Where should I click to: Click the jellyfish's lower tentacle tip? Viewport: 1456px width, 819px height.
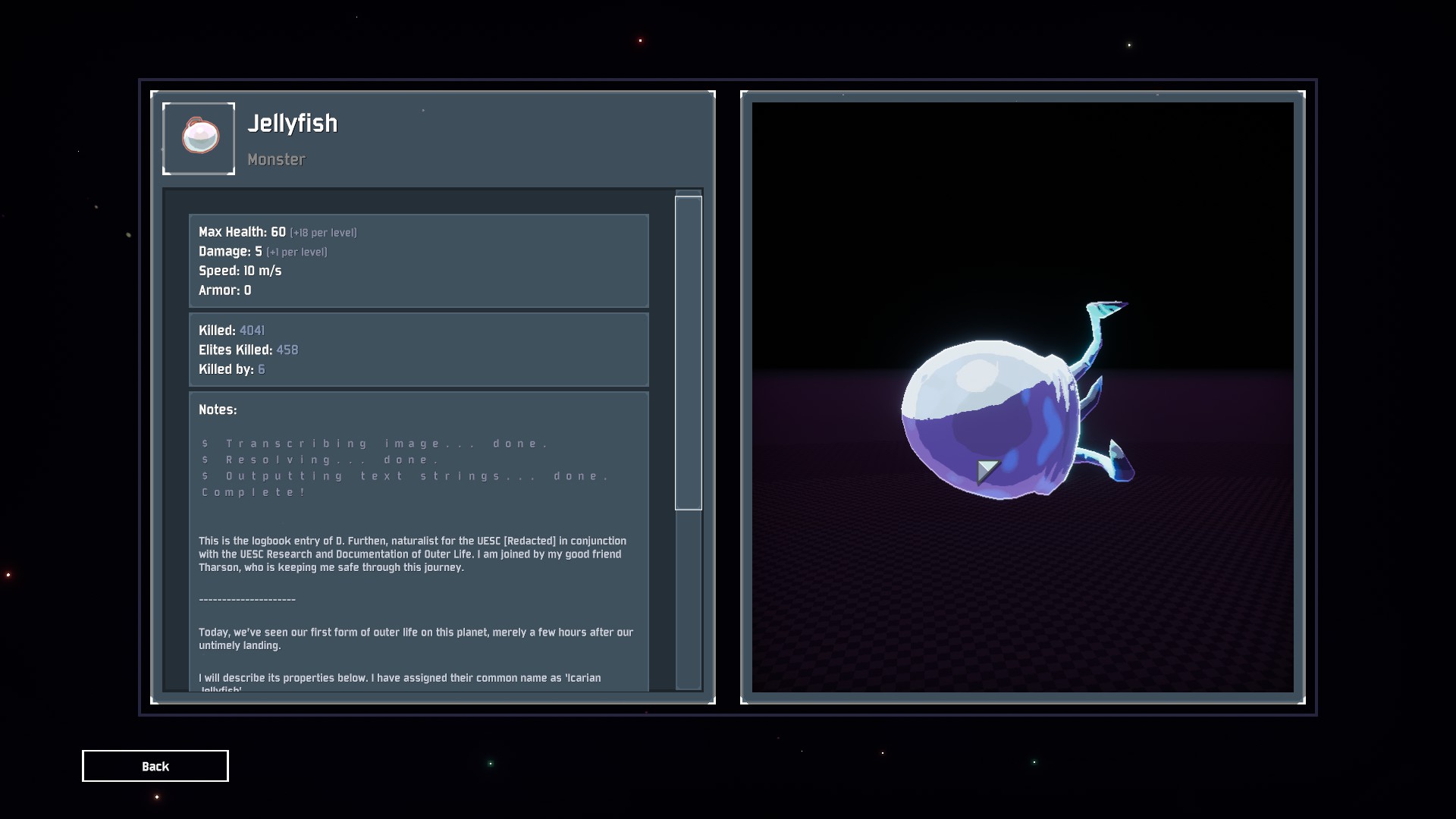[1120, 463]
